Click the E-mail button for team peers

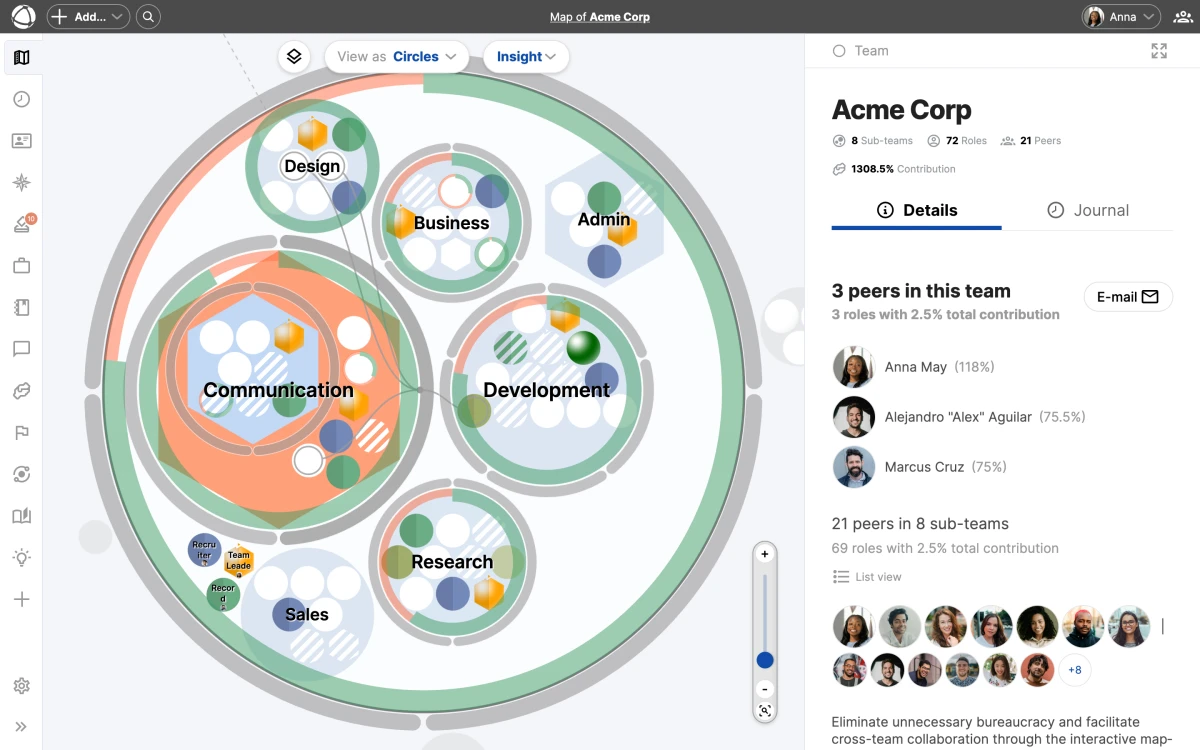1128,296
